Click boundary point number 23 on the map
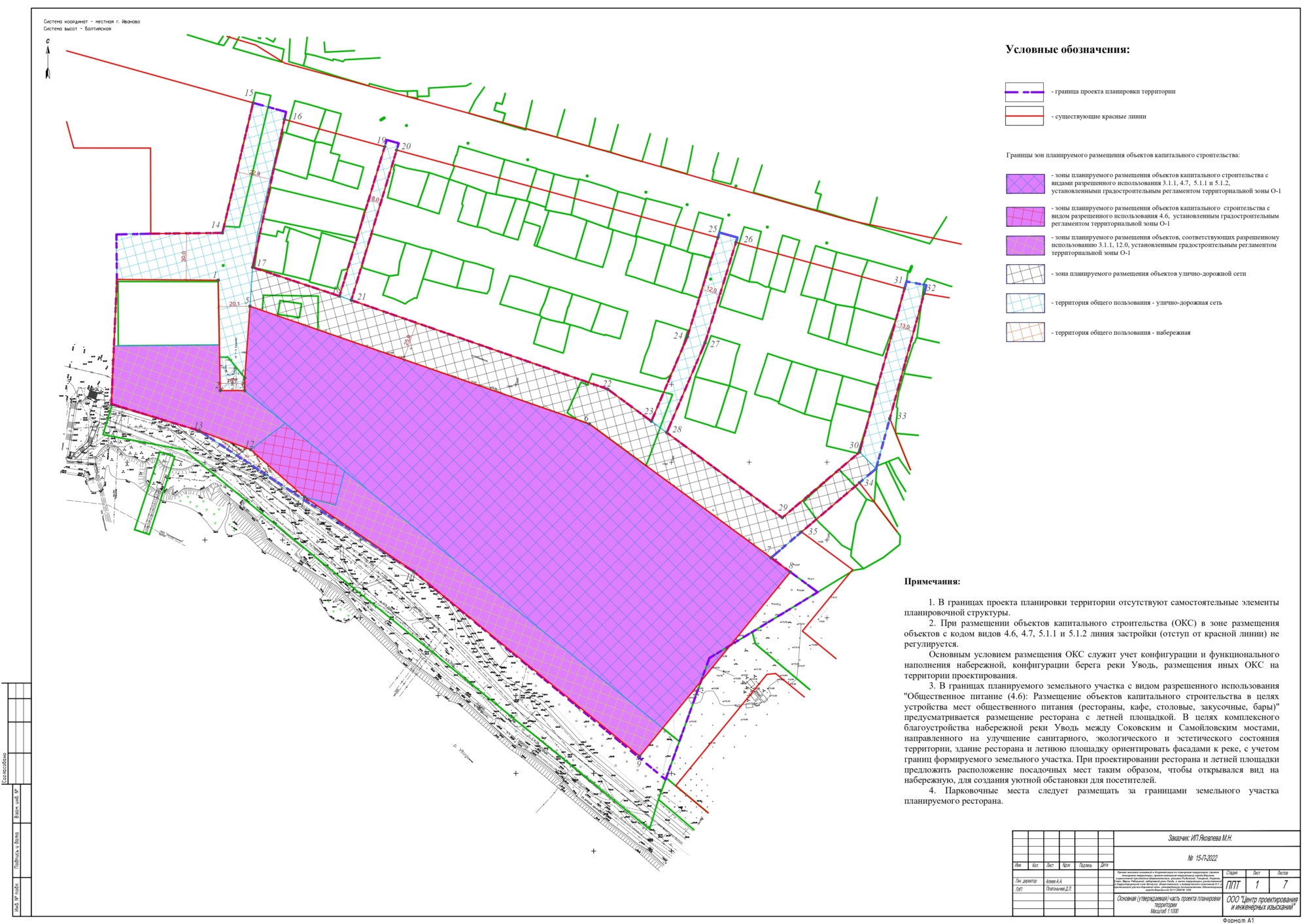The height and width of the screenshot is (924, 1308). tap(648, 412)
